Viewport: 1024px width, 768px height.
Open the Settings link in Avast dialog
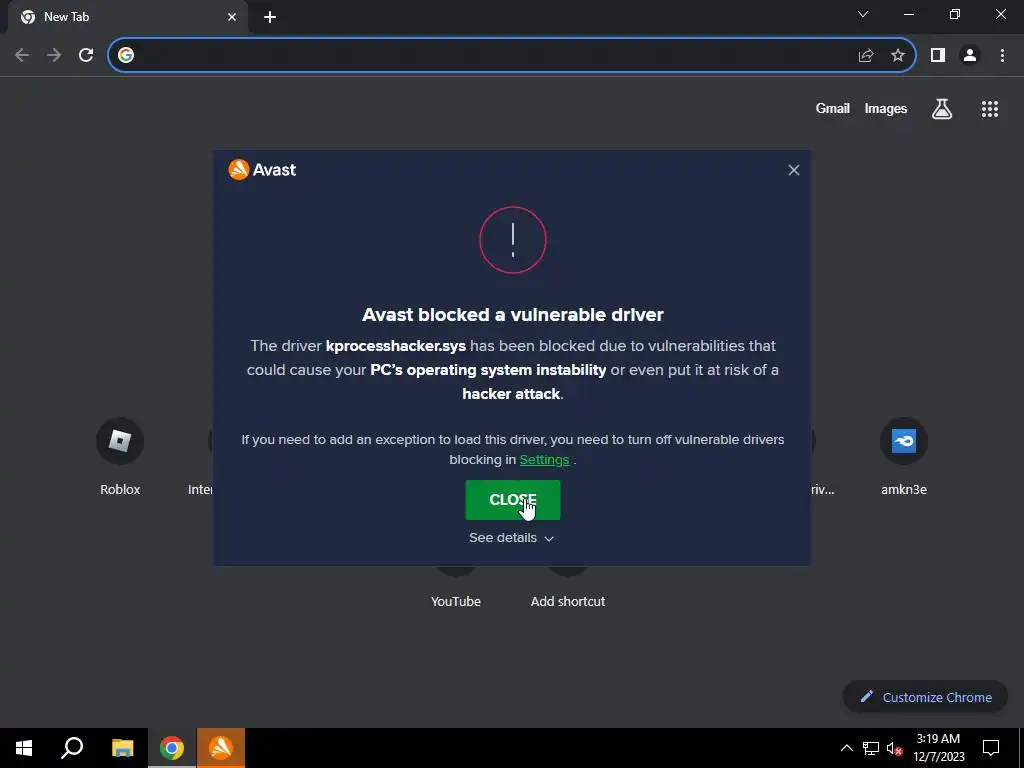544,460
